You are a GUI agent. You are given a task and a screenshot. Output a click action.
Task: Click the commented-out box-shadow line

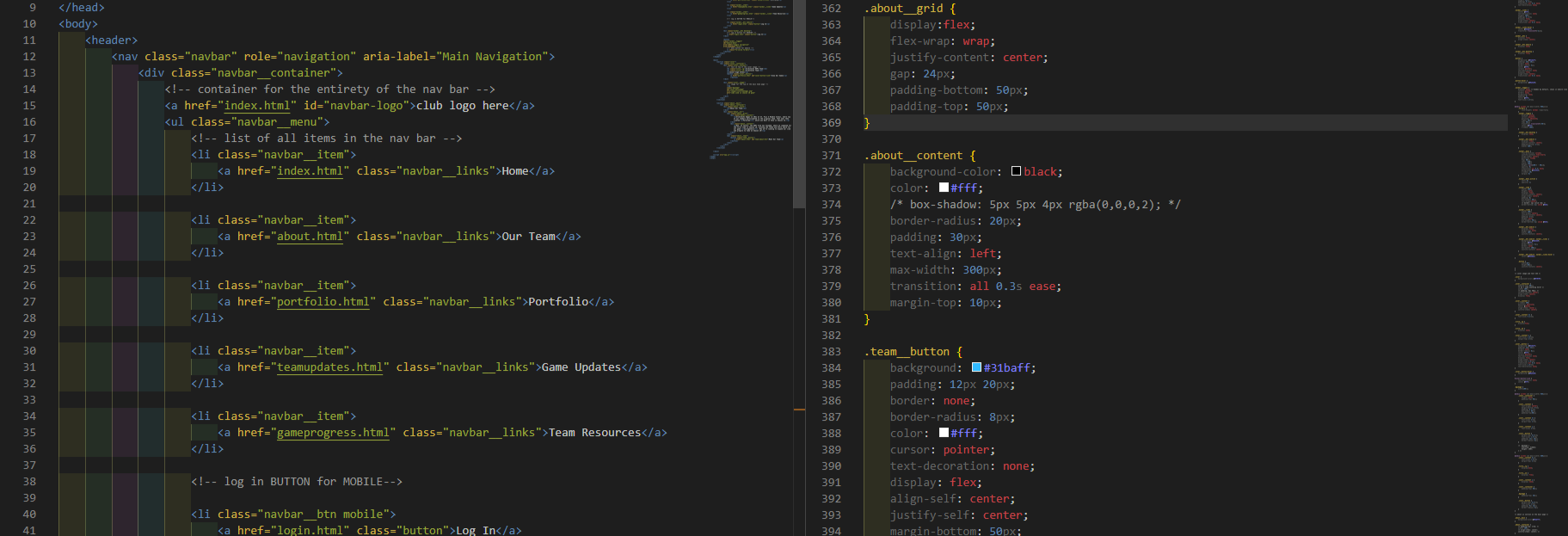click(1036, 205)
